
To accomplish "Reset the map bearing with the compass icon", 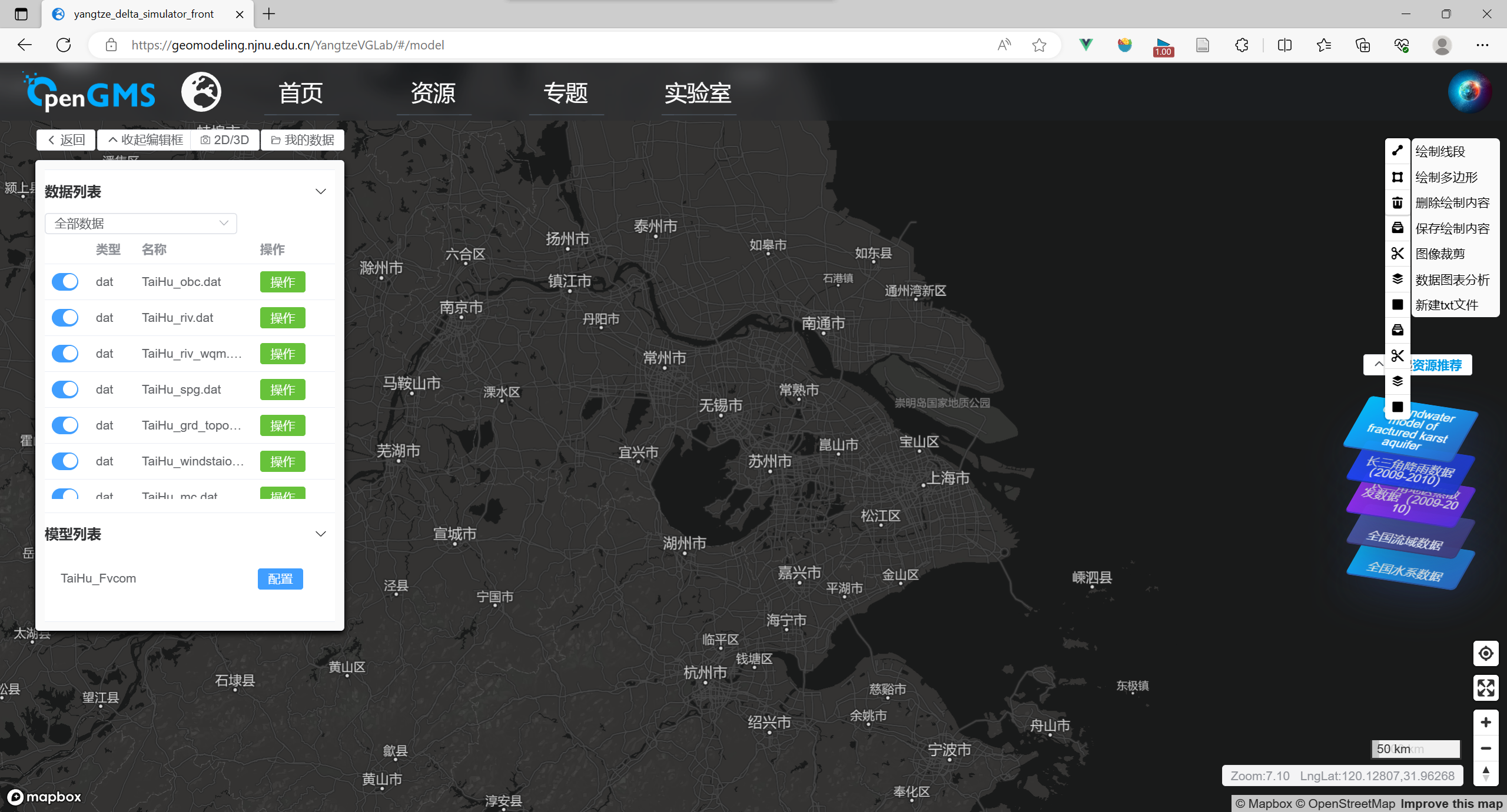I will click(x=1485, y=774).
